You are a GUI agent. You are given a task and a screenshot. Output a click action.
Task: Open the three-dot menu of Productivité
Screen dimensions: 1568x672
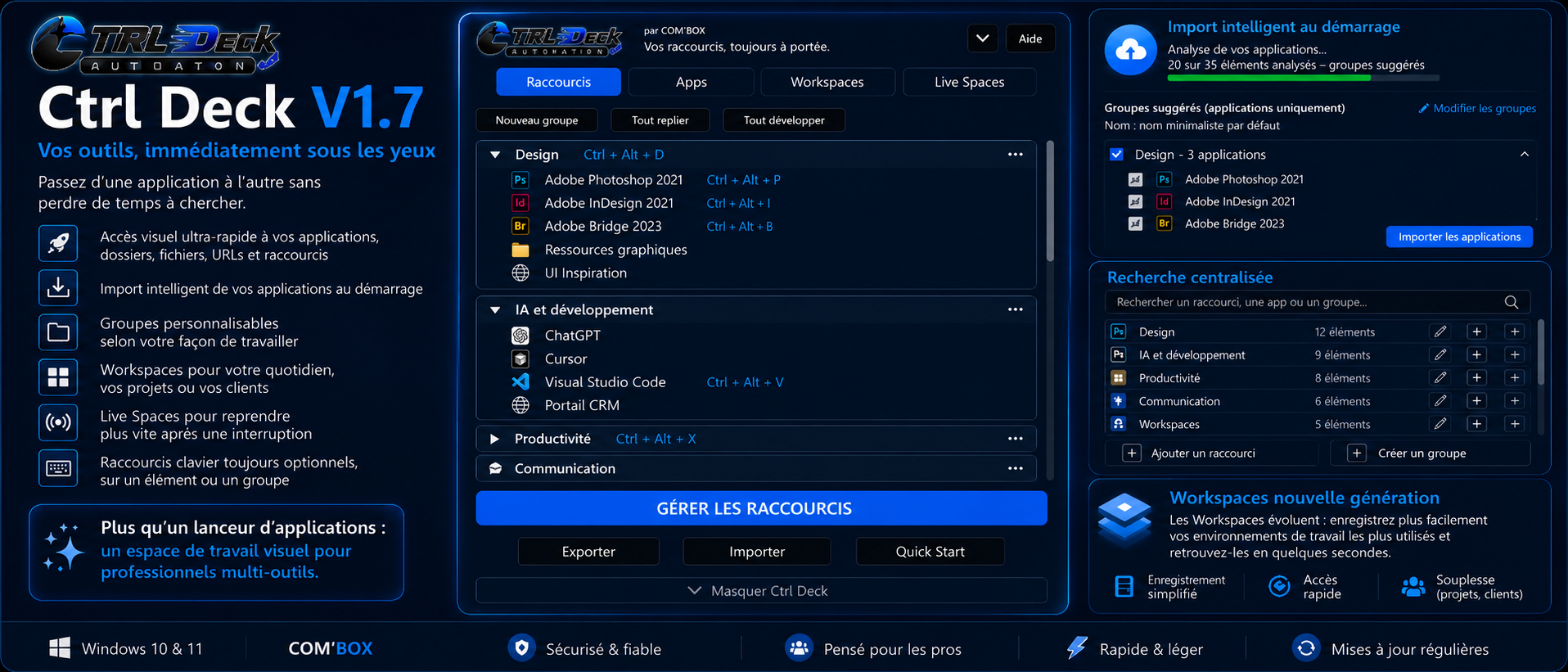point(1016,439)
